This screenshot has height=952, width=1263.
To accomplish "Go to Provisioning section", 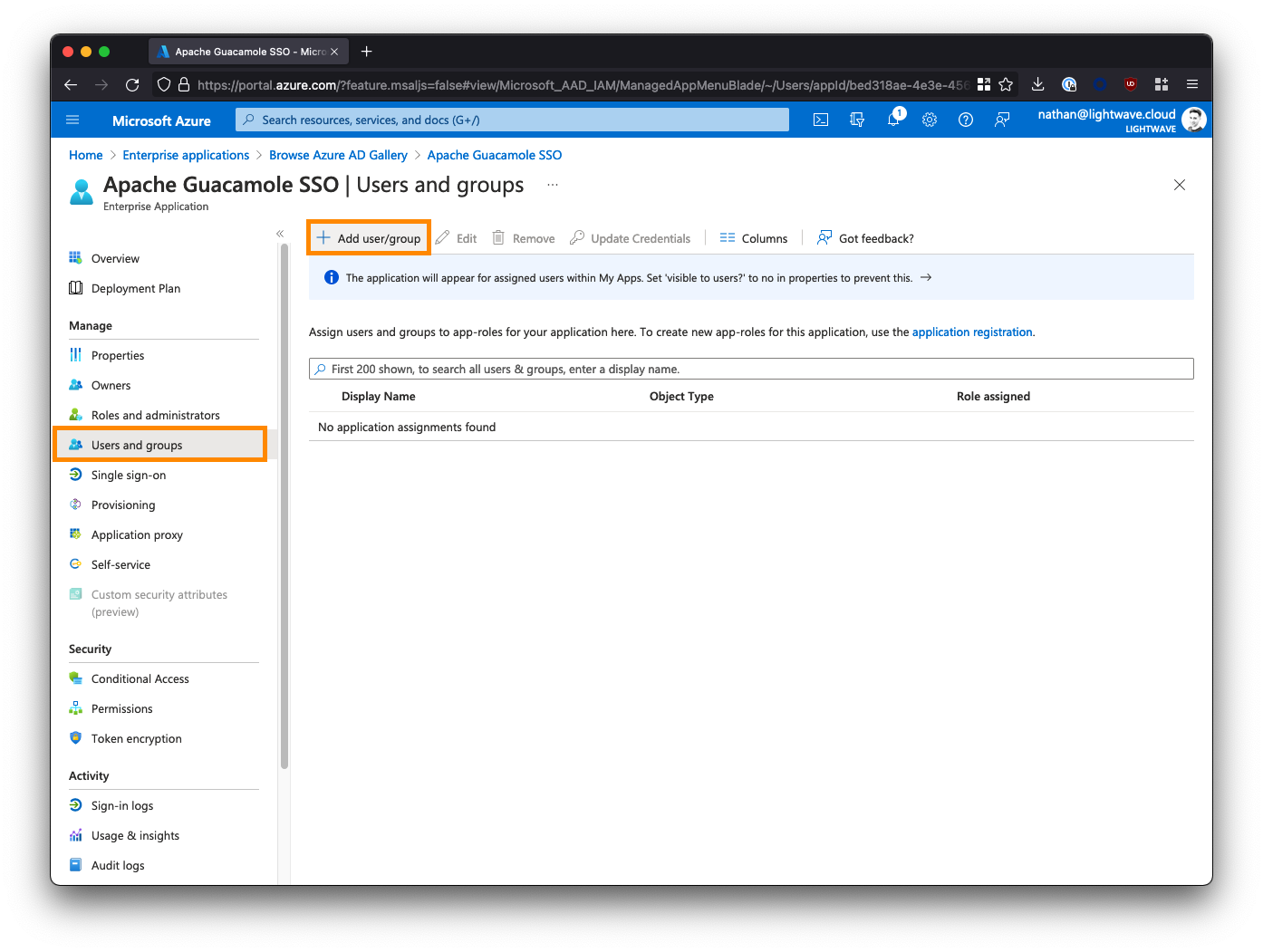I will click(x=123, y=505).
